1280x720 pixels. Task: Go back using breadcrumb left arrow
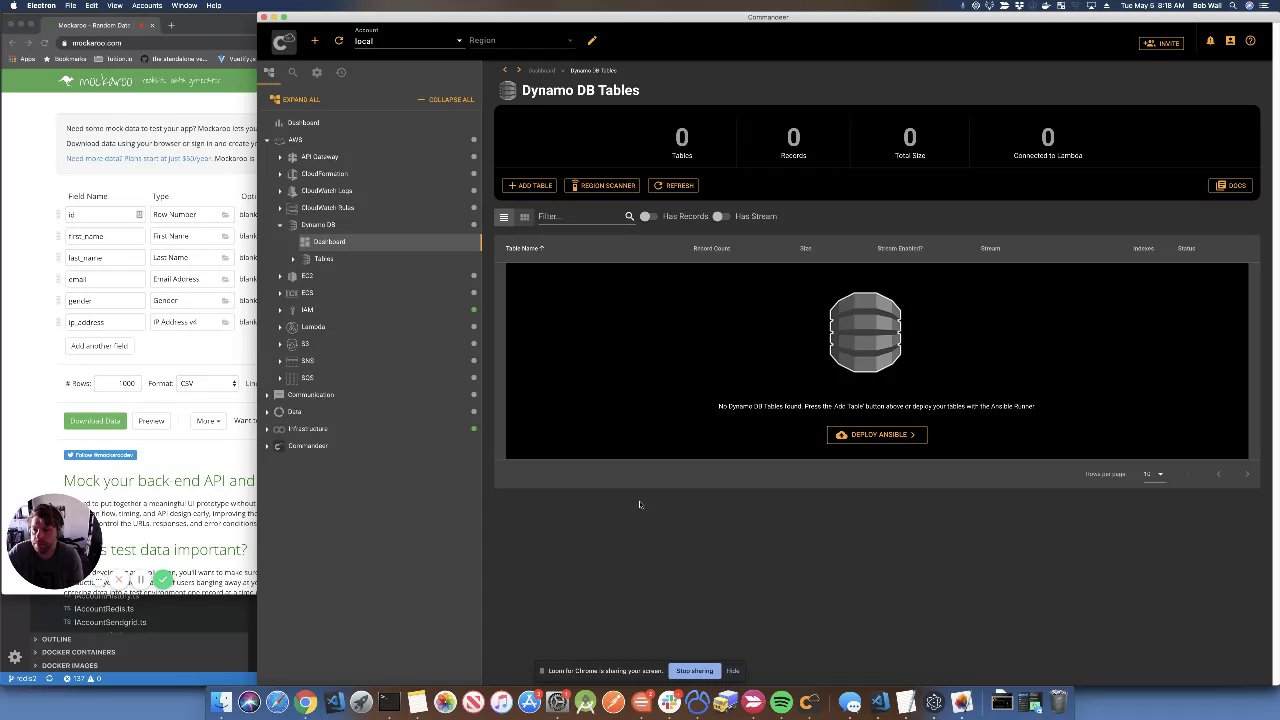(x=505, y=70)
